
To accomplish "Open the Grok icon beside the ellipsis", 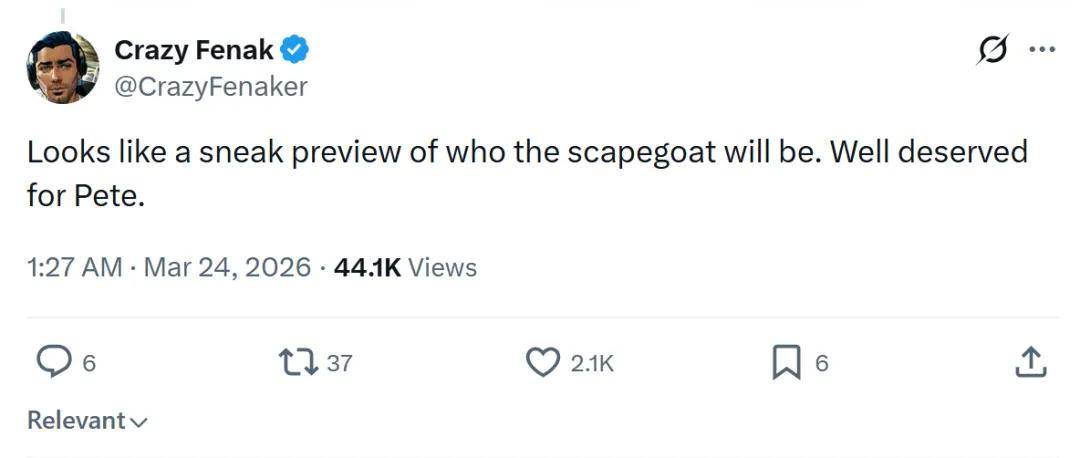I will (x=992, y=50).
